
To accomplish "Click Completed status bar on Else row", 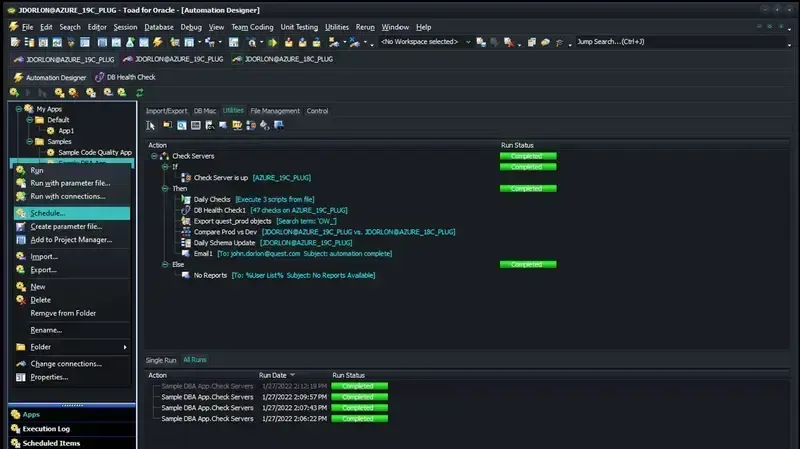I will (528, 264).
